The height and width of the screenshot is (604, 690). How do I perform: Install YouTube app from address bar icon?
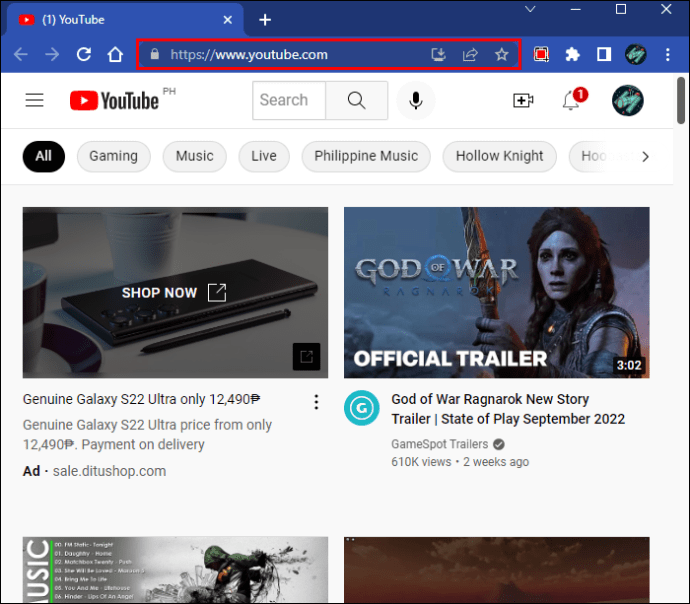(438, 54)
